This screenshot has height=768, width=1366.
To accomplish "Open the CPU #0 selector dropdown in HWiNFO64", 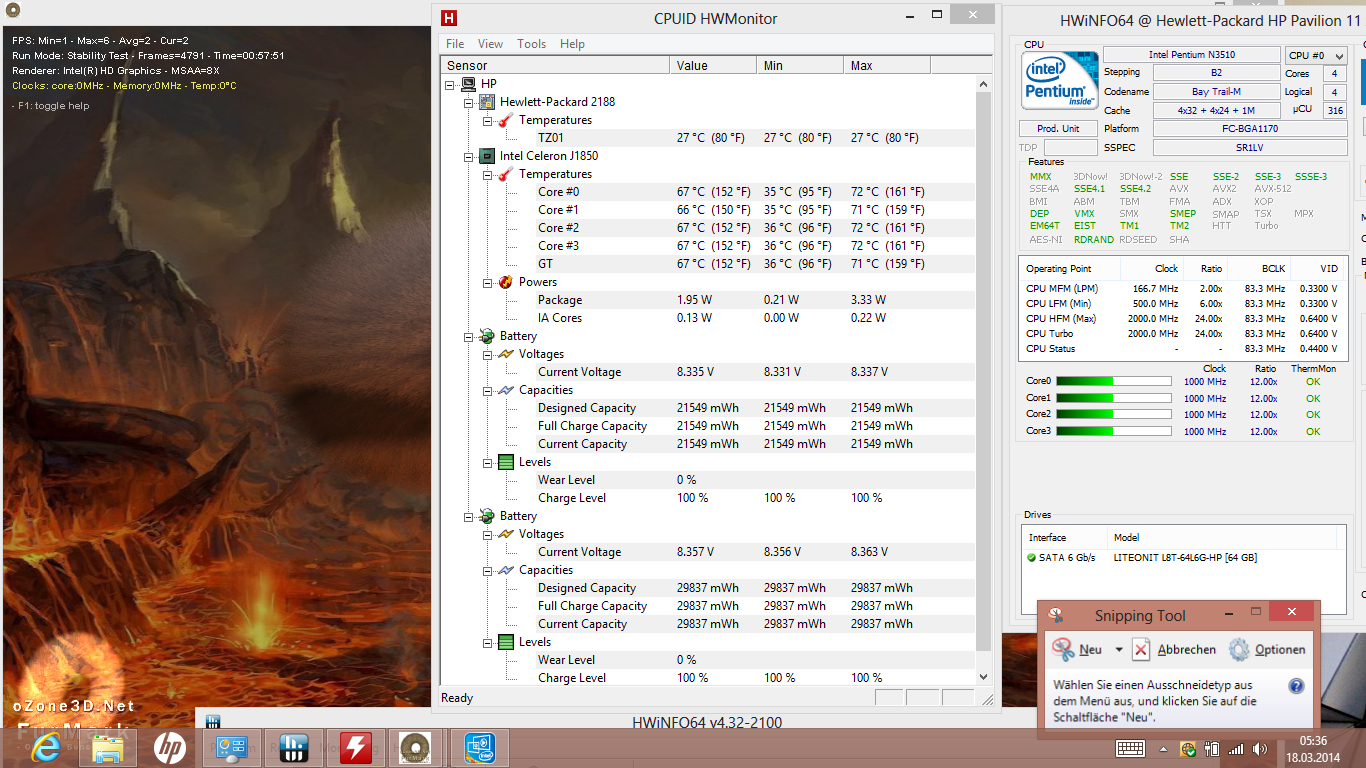I will point(1315,56).
